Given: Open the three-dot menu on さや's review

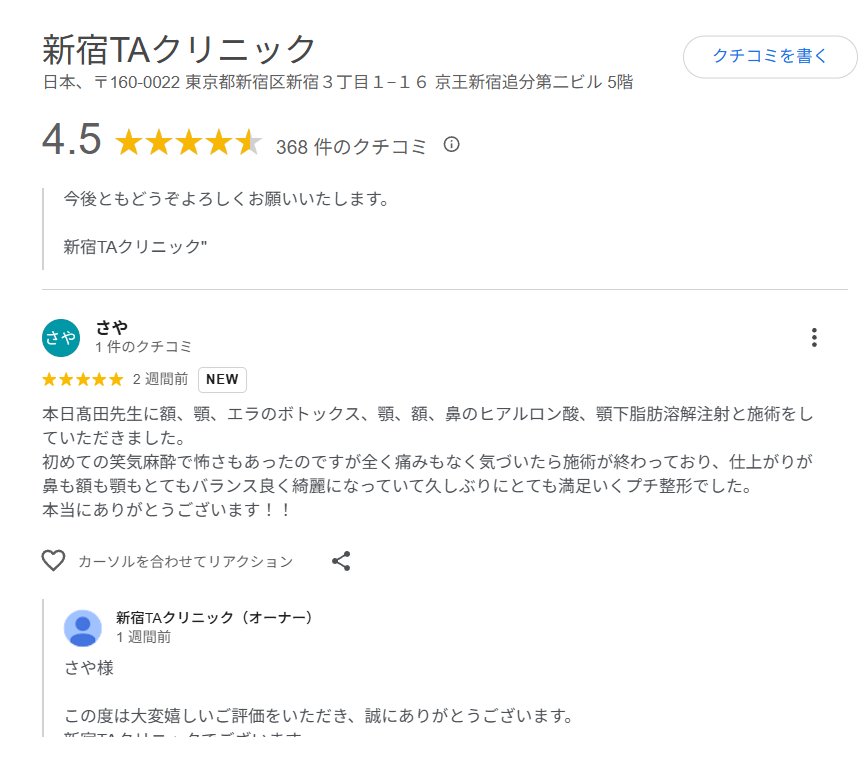Looking at the screenshot, I should coord(814,338).
